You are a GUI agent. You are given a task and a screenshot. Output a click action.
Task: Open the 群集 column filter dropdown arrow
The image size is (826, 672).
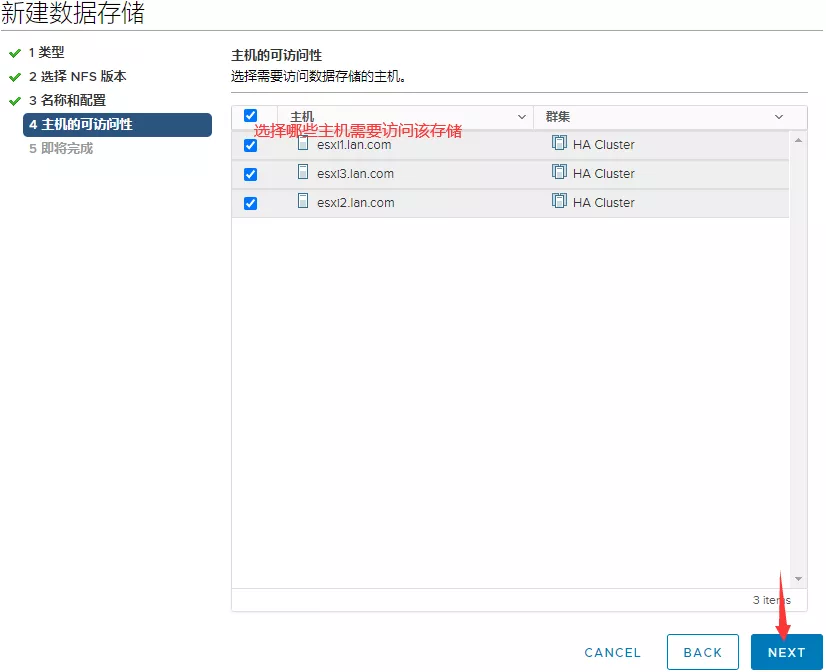[779, 117]
